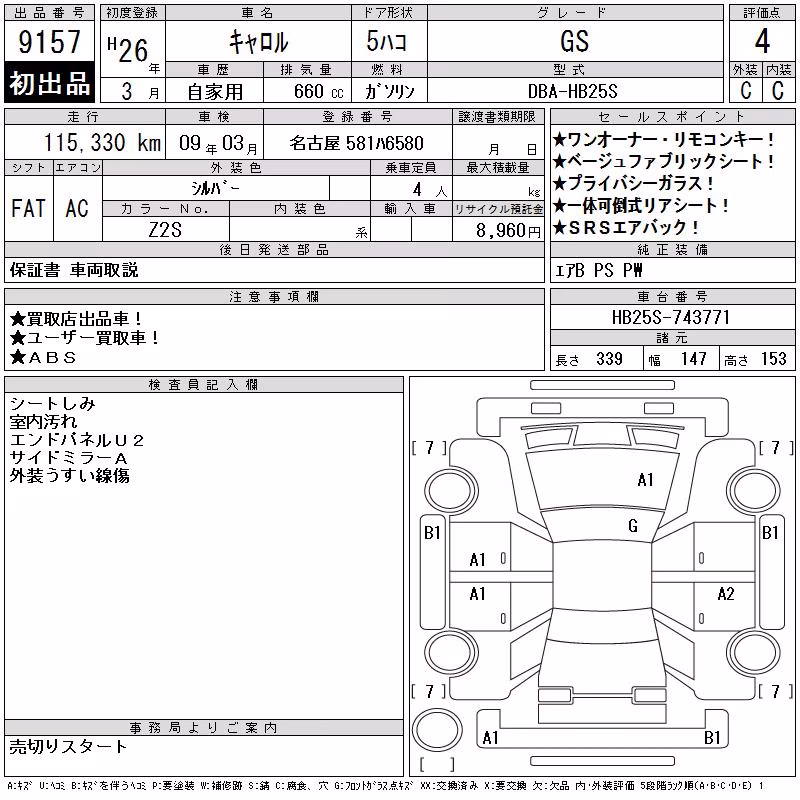Click the model code DBA-HB25S
800x800 pixels.
[x=575, y=91]
